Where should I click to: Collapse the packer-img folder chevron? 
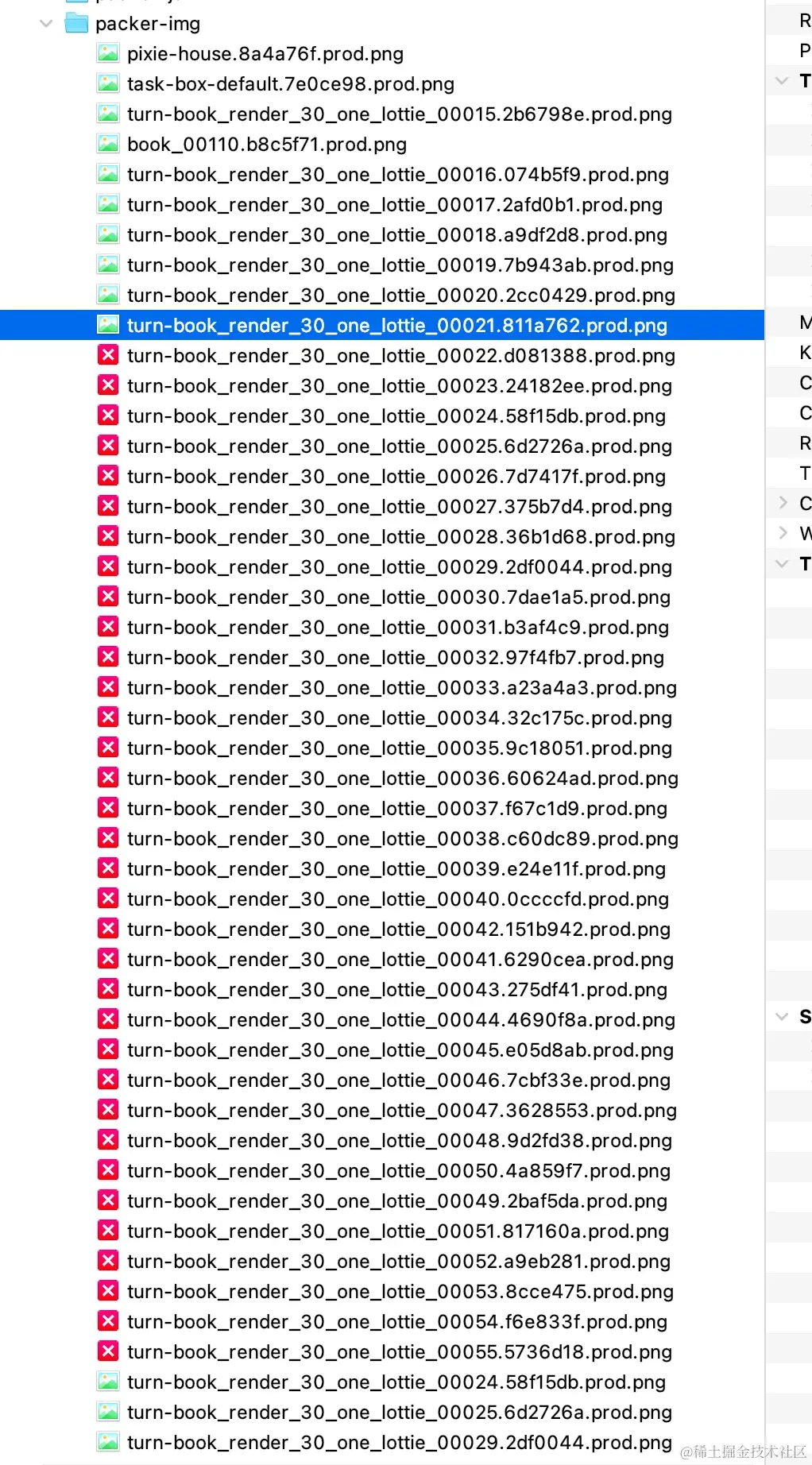47,24
